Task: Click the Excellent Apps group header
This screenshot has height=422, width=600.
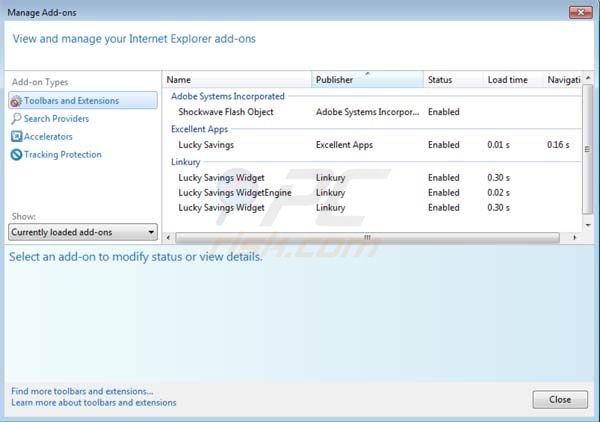Action: pos(199,129)
